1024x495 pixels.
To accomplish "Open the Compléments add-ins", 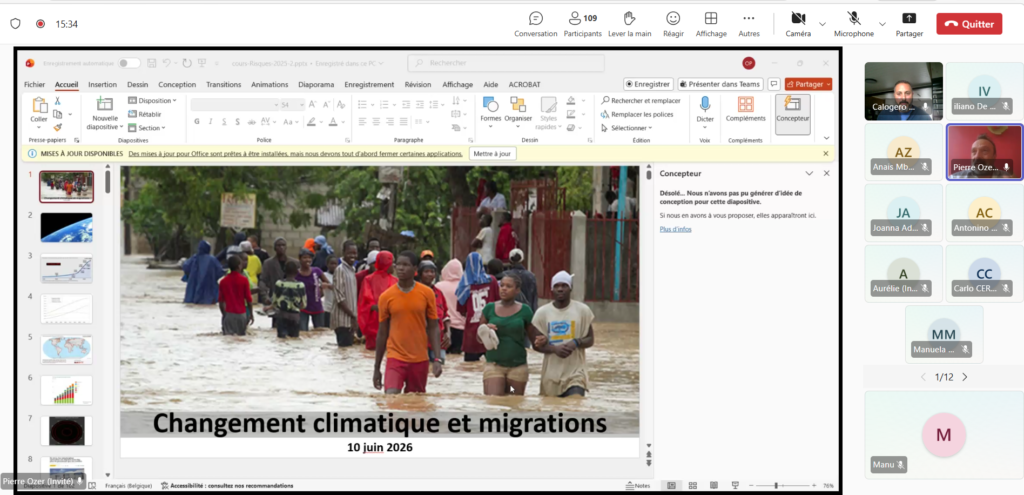I will (x=745, y=109).
